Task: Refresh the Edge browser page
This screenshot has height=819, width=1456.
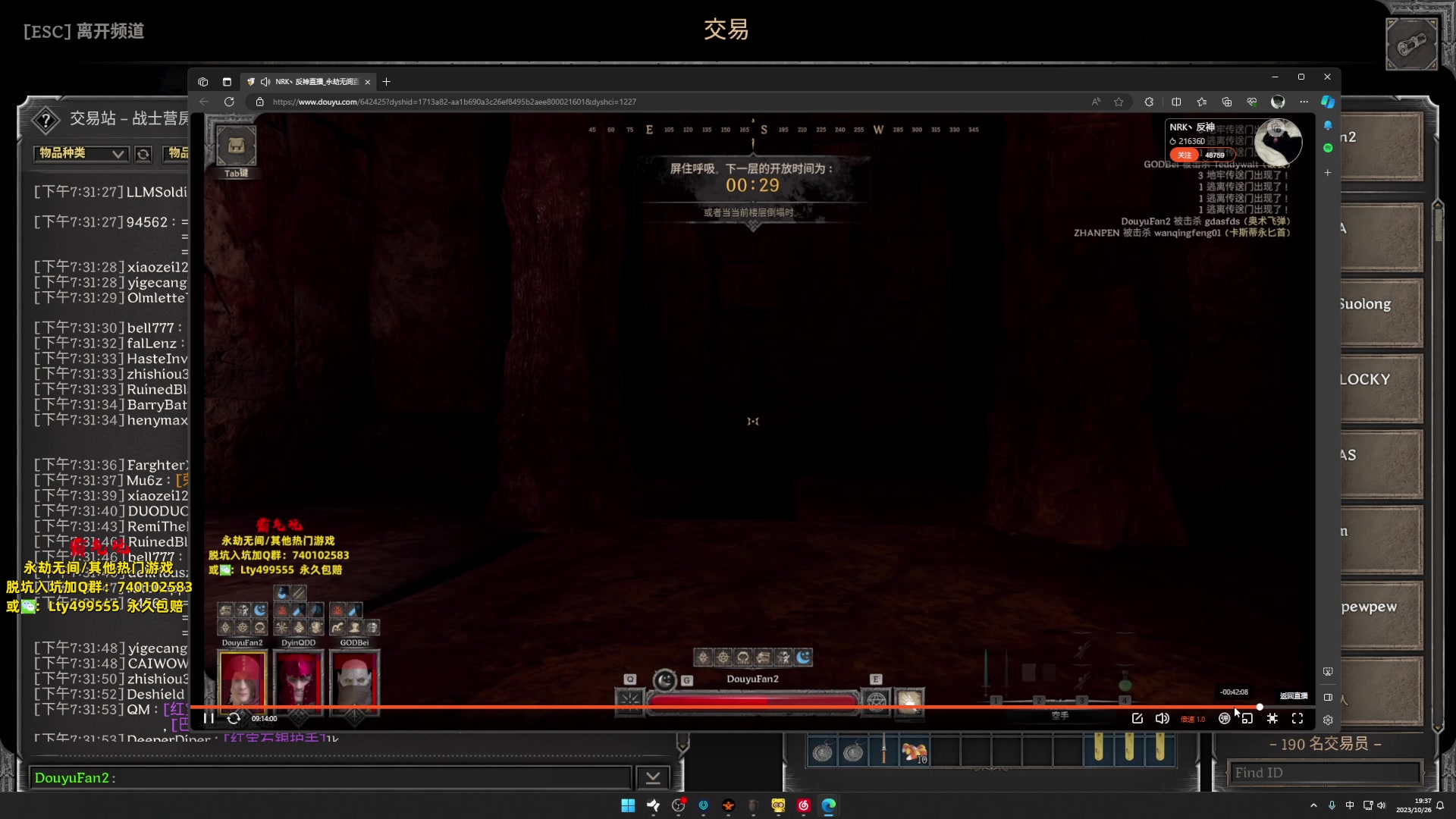Action: pos(229,102)
